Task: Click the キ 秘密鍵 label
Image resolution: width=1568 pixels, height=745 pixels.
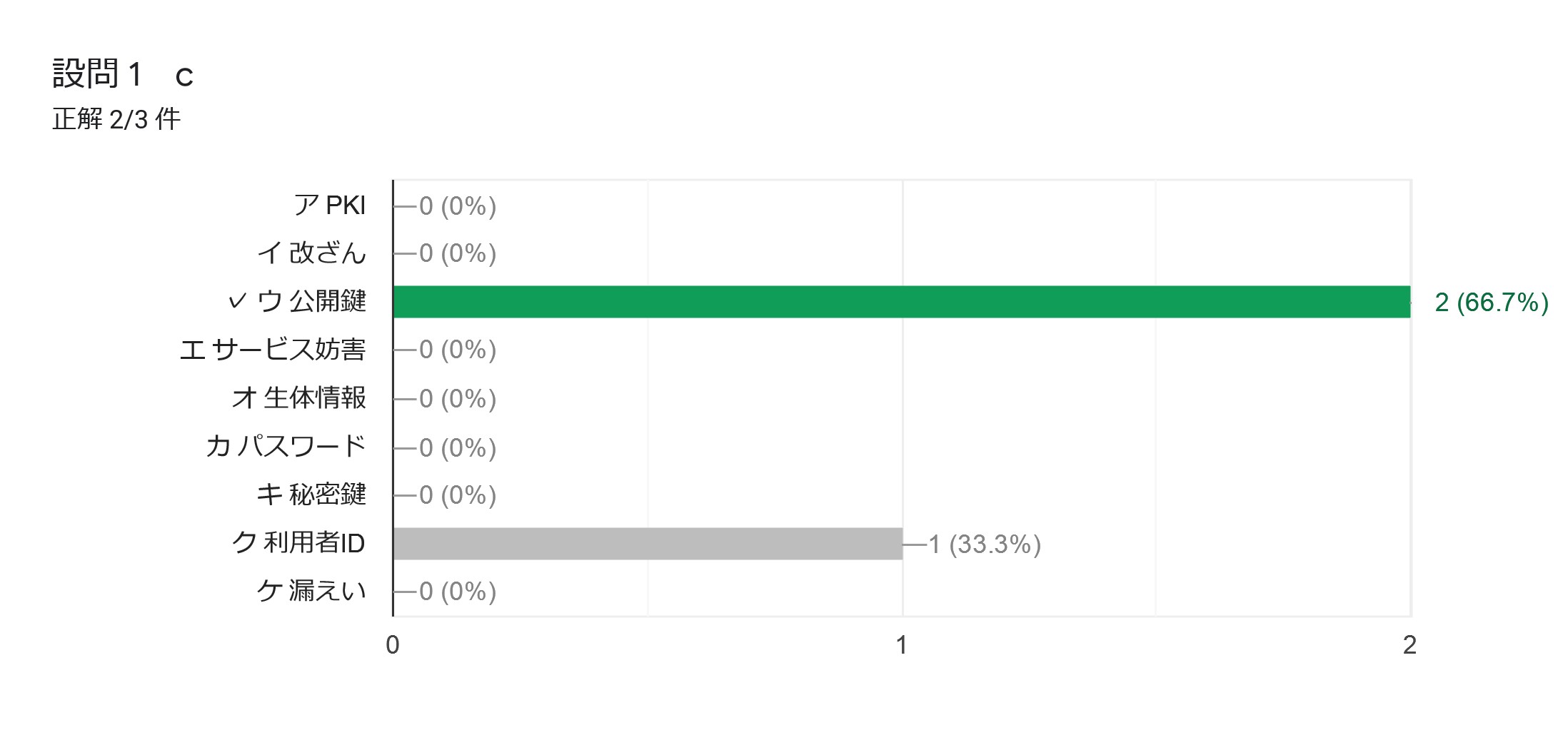Action: tap(312, 495)
